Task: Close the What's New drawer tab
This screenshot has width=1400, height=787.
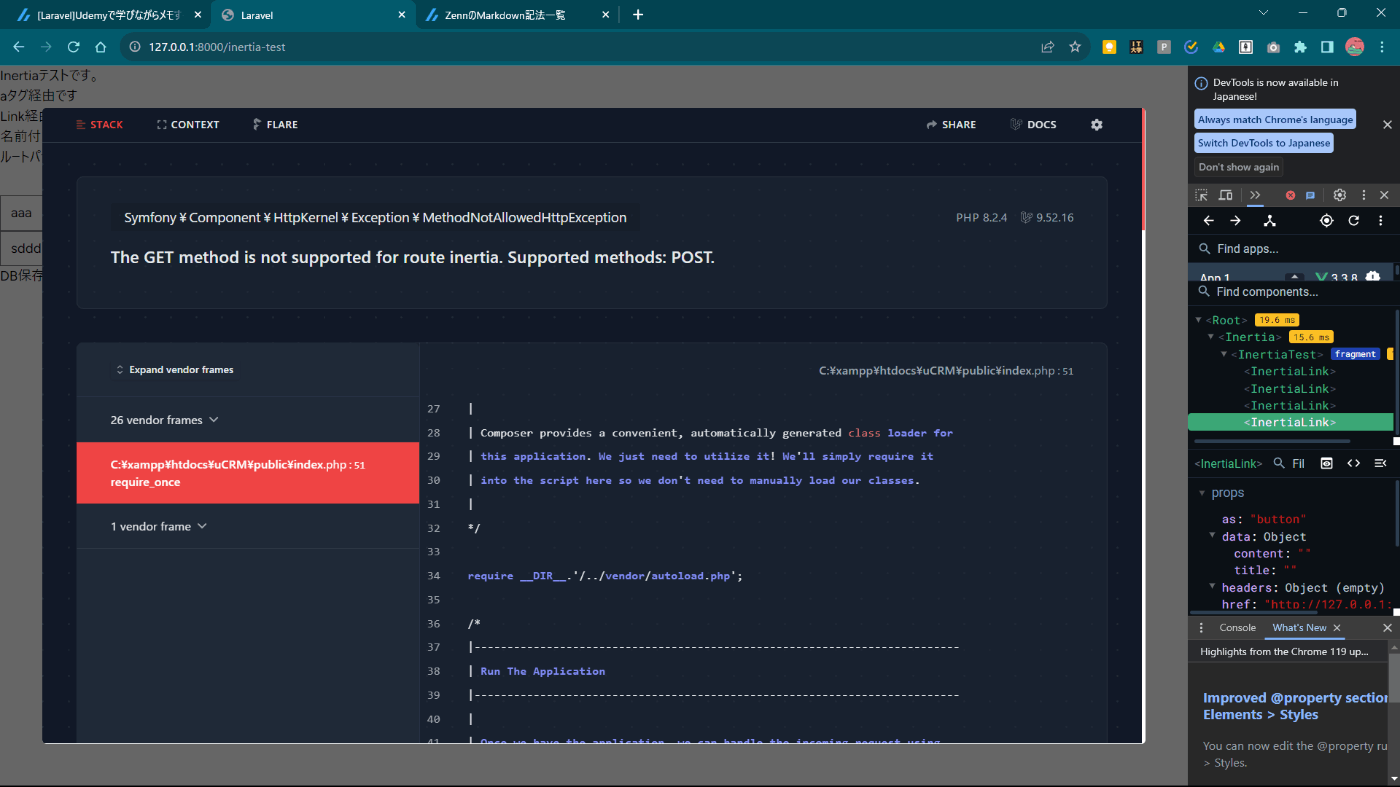Action: point(1337,628)
